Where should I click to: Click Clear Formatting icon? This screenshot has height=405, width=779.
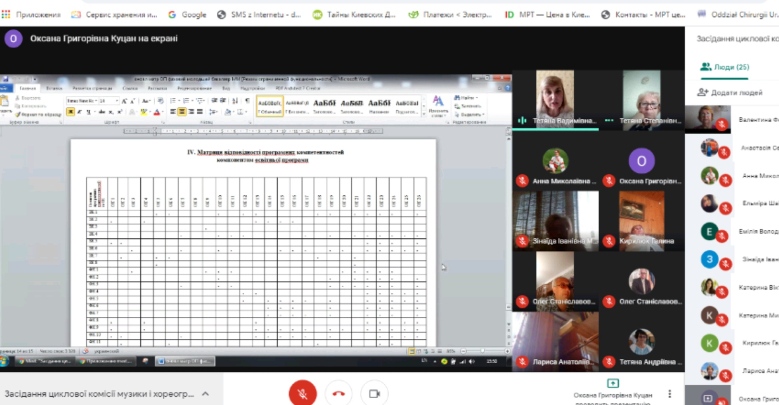160,100
